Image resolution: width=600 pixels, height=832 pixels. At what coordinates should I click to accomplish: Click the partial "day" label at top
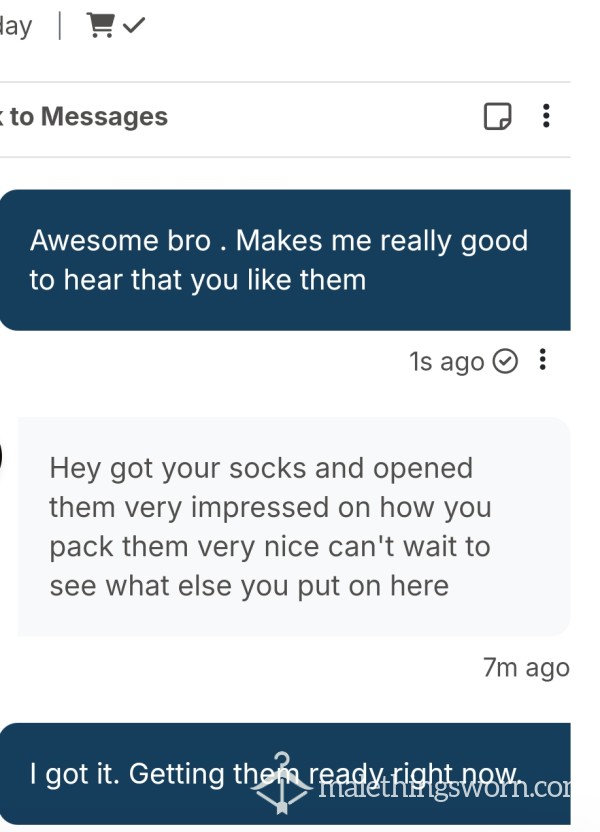16,26
